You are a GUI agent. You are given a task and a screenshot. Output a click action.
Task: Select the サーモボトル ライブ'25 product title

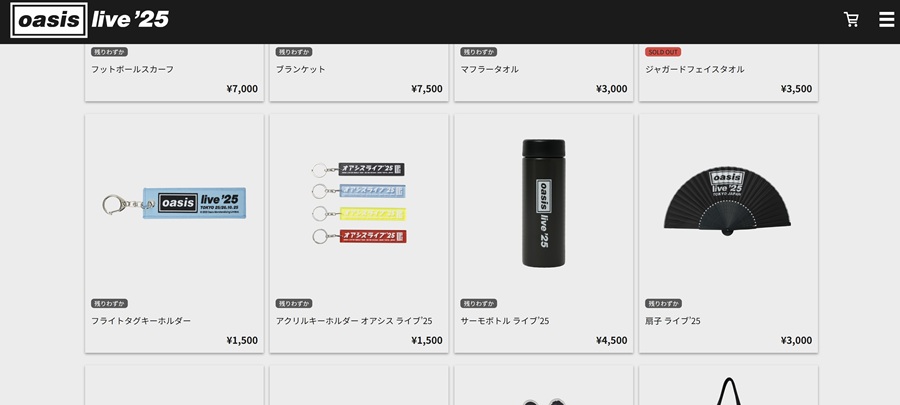tap(505, 321)
